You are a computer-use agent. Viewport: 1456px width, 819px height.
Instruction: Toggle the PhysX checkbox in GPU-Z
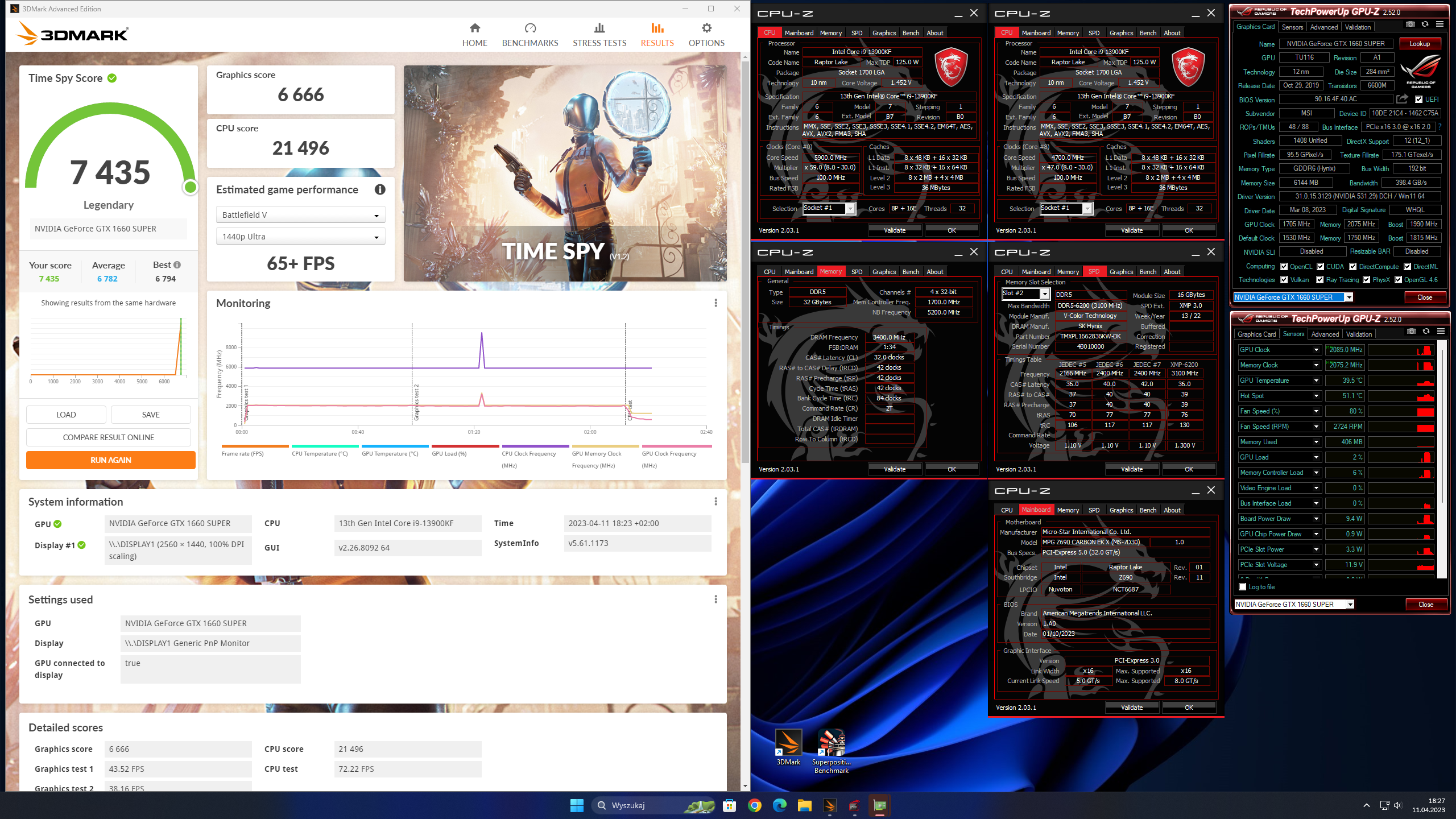1366,280
